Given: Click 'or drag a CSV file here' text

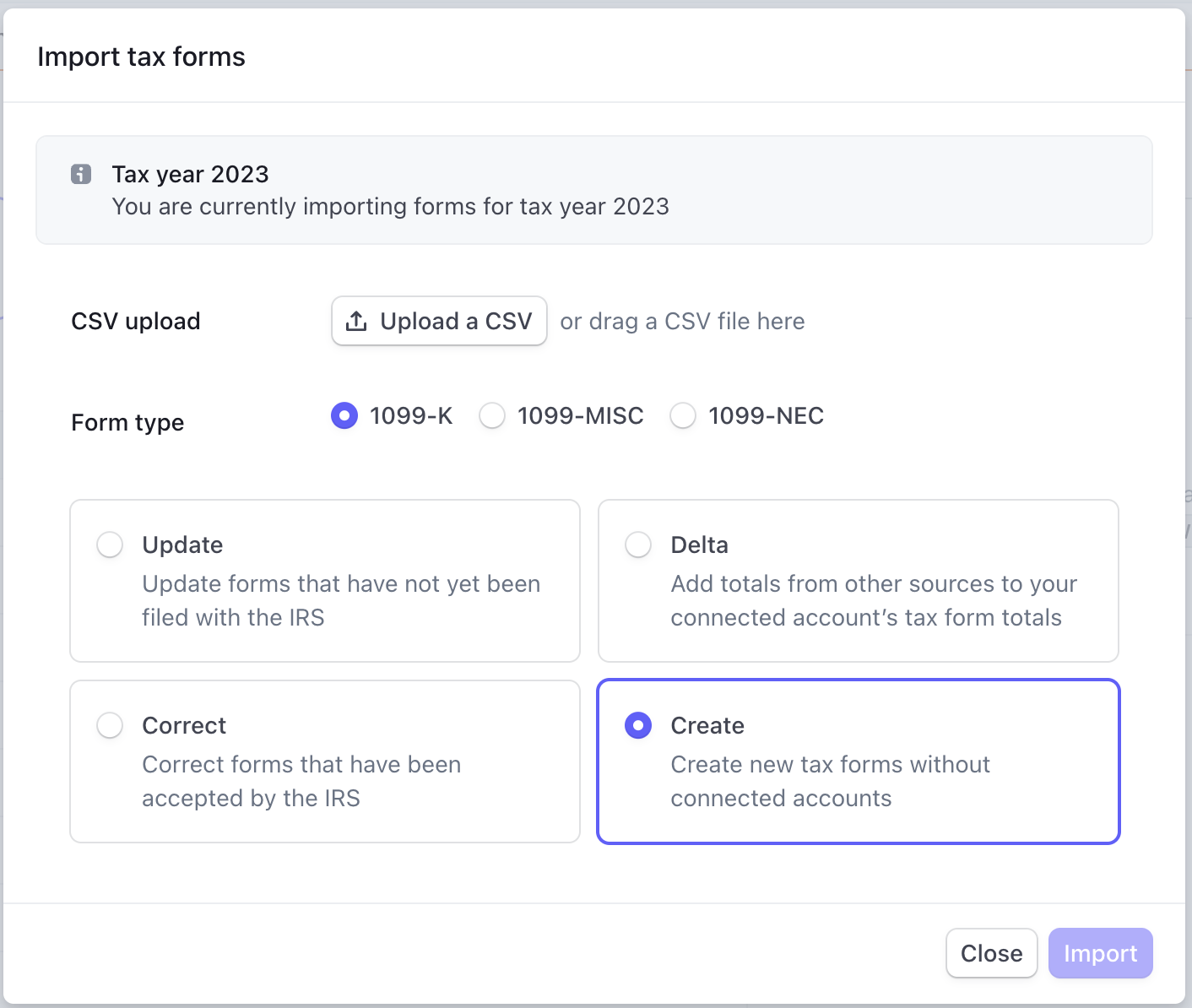Looking at the screenshot, I should (x=682, y=322).
